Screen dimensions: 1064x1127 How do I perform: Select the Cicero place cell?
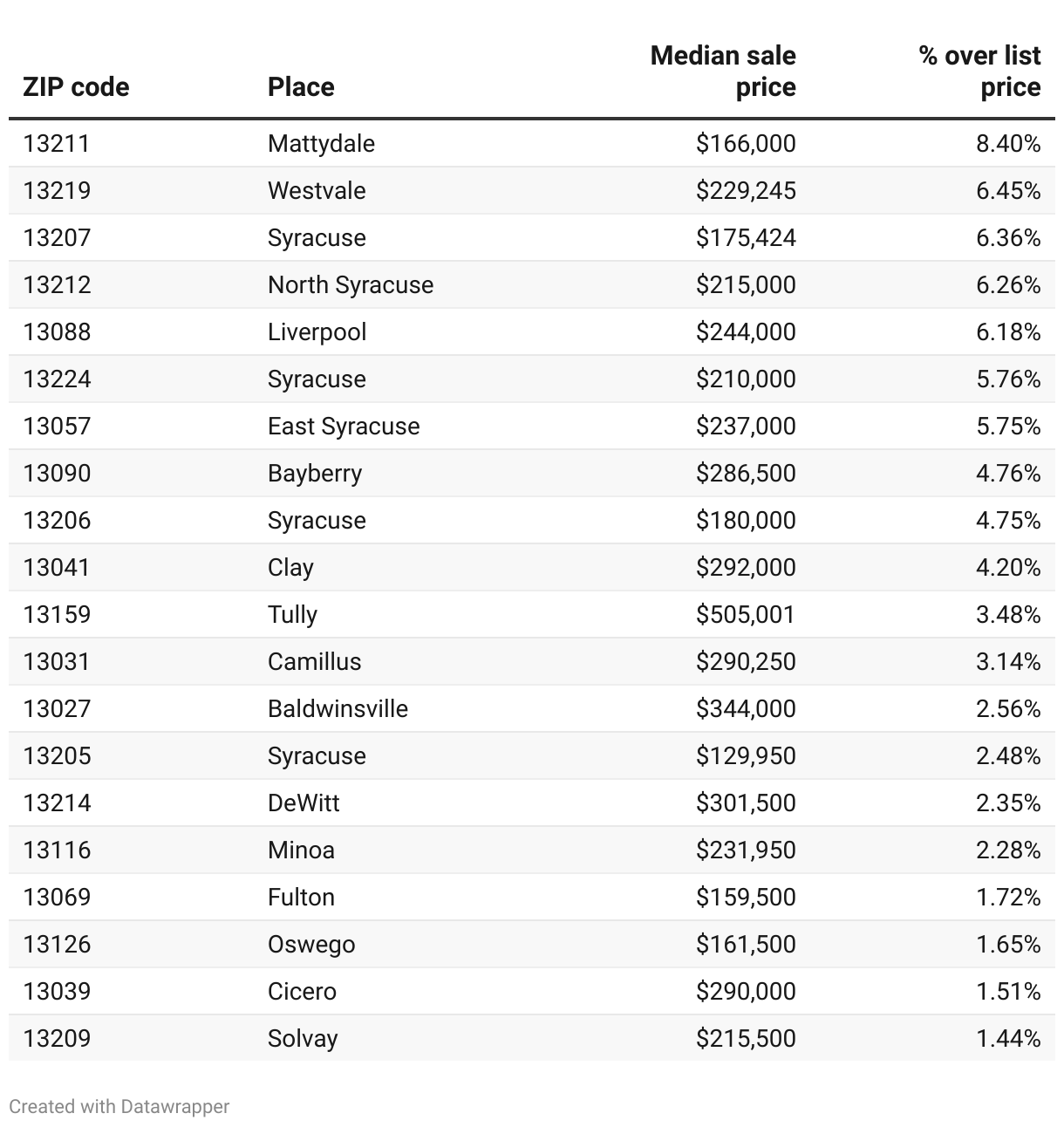pyautogui.click(x=302, y=991)
